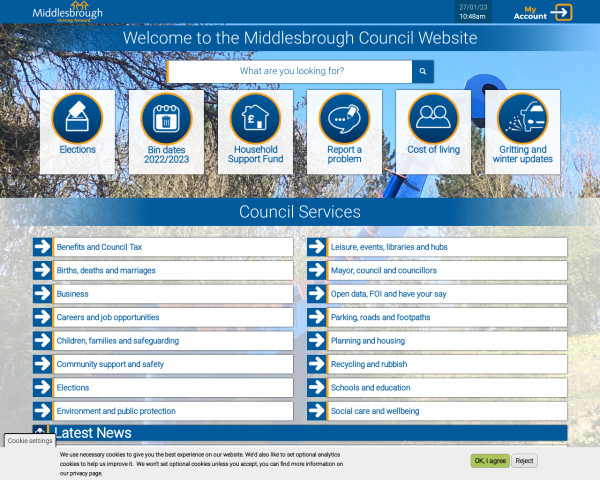Click arrow icon beside Children, families and safeguarding
The width and height of the screenshot is (600, 480).
coord(42,340)
